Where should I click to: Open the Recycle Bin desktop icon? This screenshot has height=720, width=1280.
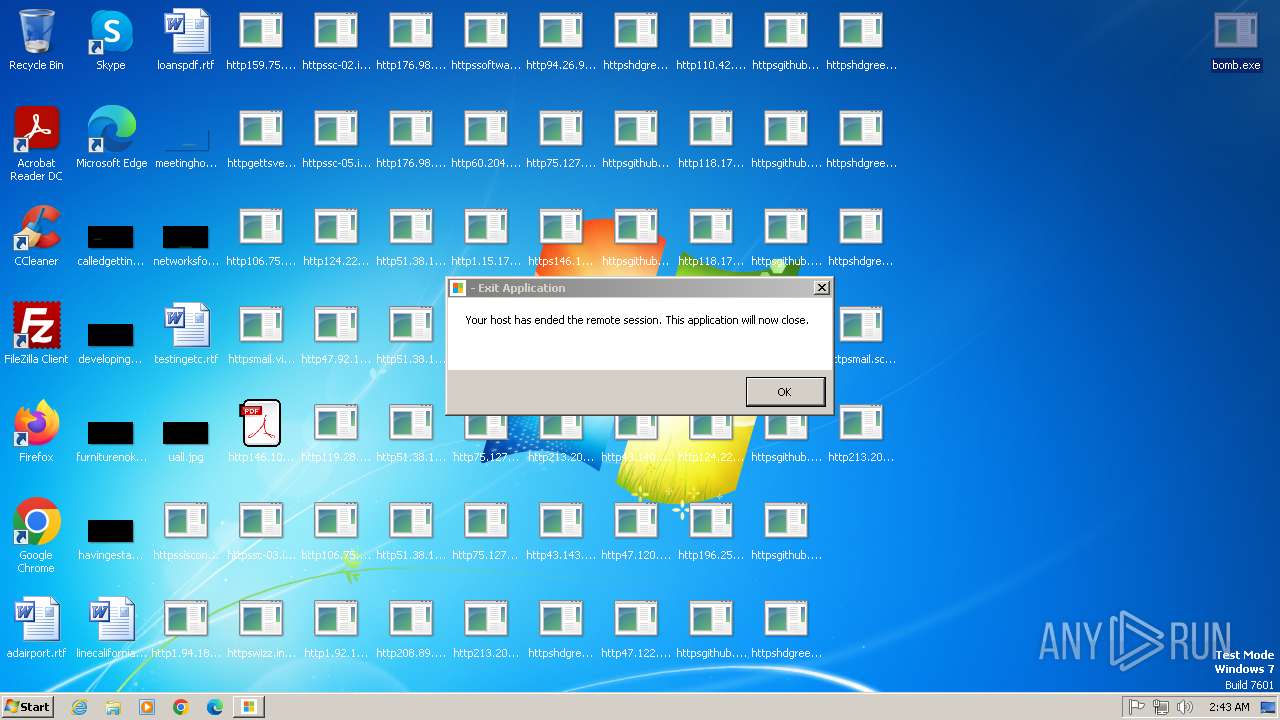click(36, 40)
